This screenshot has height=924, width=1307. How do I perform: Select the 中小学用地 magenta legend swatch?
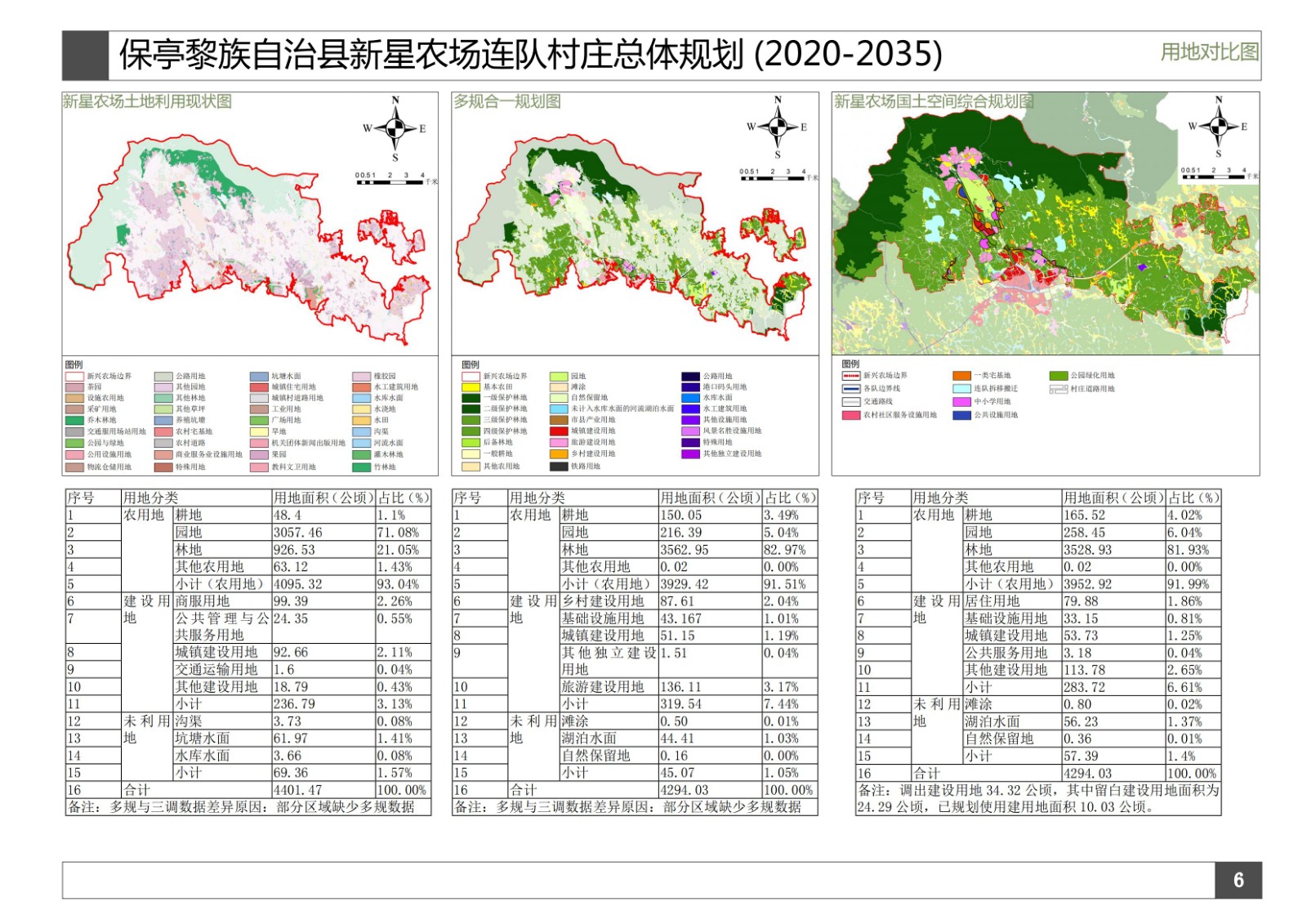click(961, 402)
